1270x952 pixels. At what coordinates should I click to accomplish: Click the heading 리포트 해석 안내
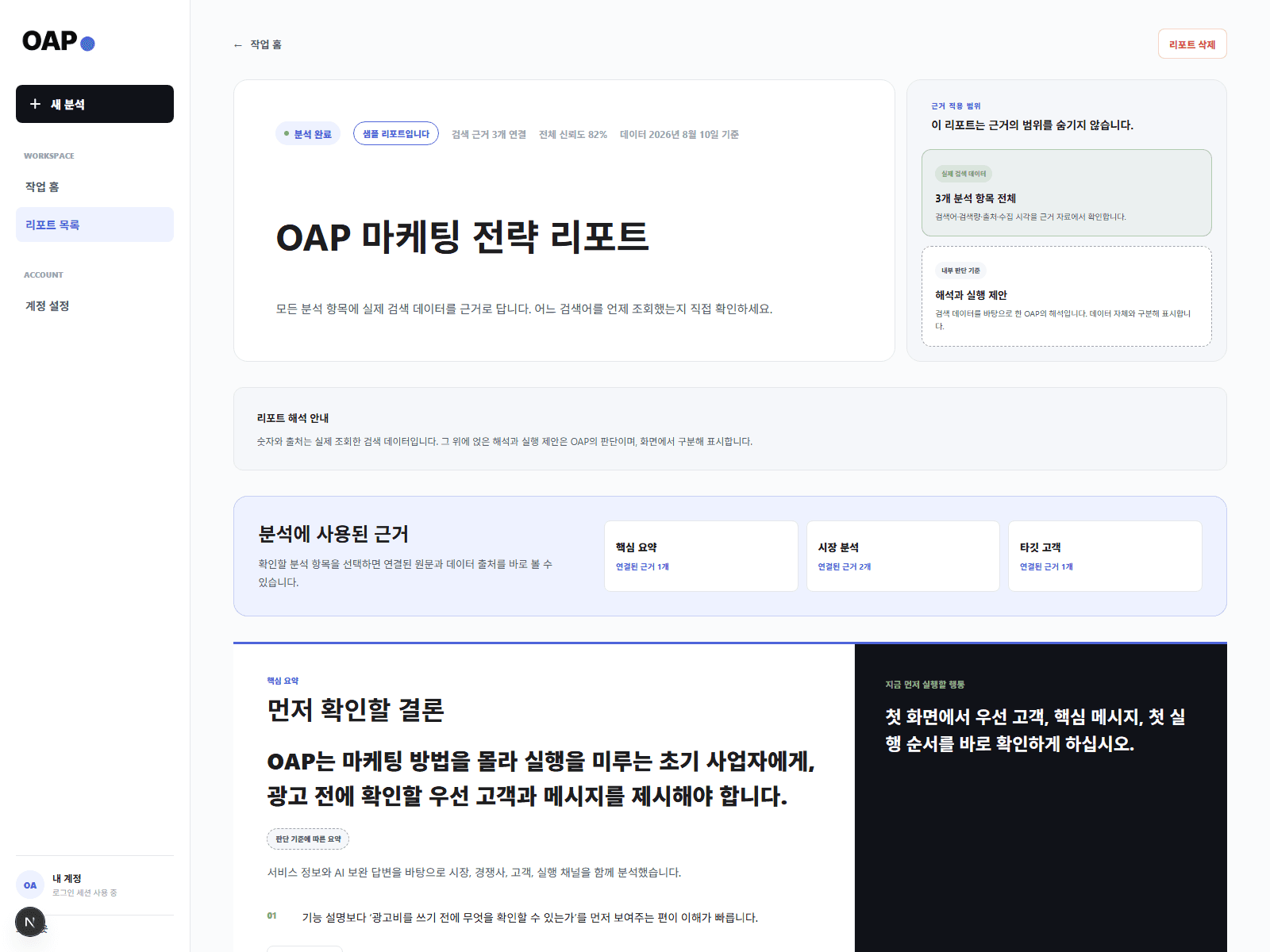[x=293, y=418]
